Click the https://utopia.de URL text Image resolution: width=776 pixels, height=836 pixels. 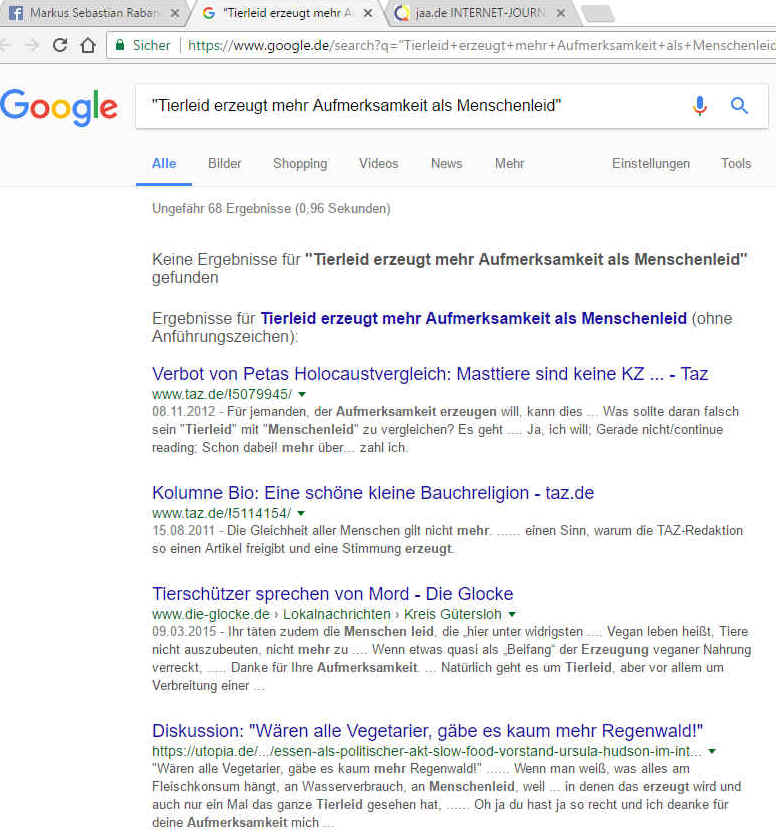pos(427,751)
